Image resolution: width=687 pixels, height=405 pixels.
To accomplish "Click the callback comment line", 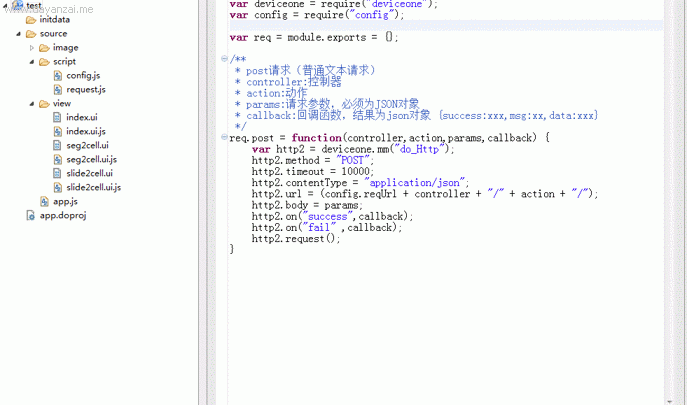I will [416, 116].
